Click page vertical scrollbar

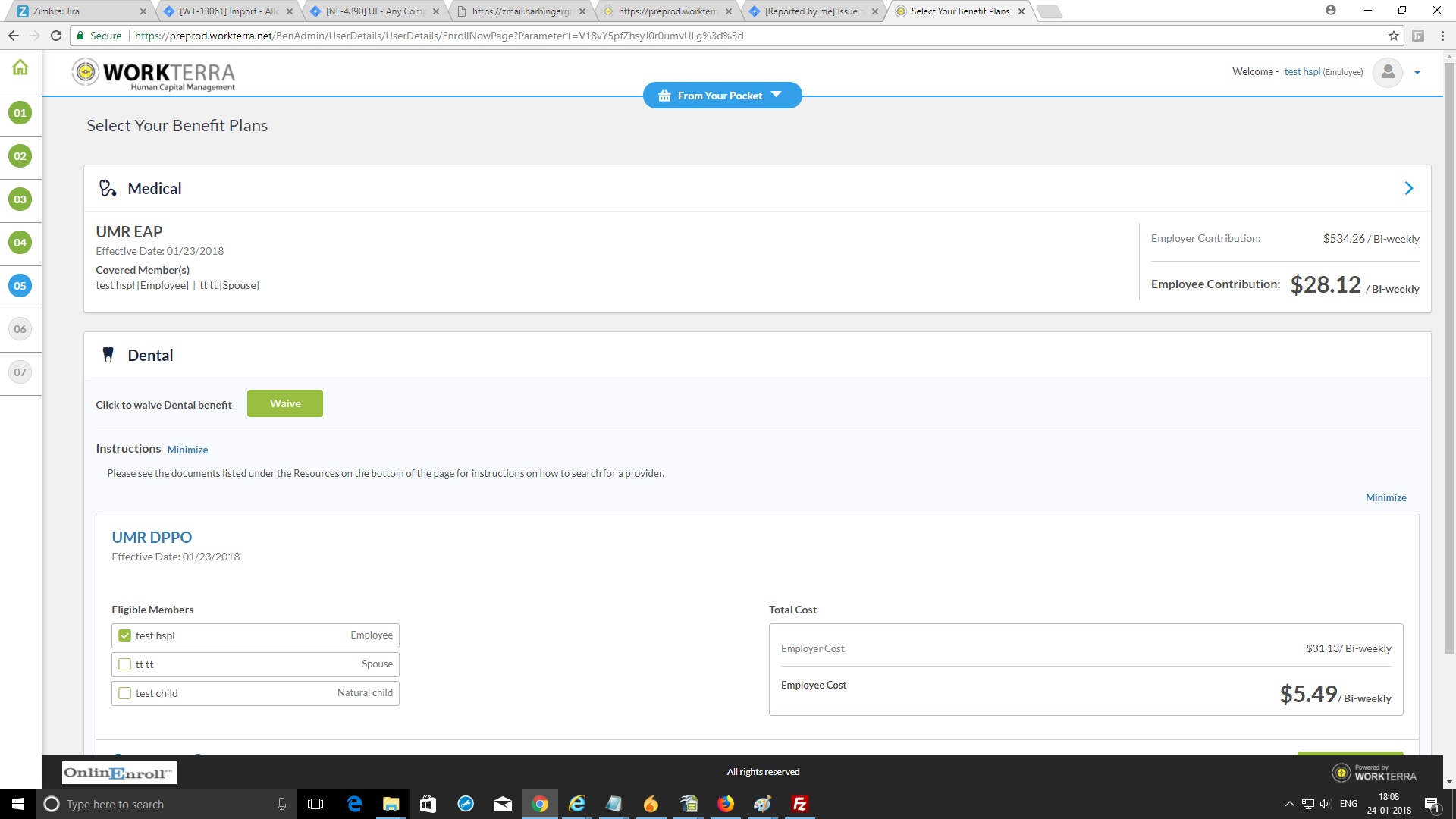[x=1449, y=356]
